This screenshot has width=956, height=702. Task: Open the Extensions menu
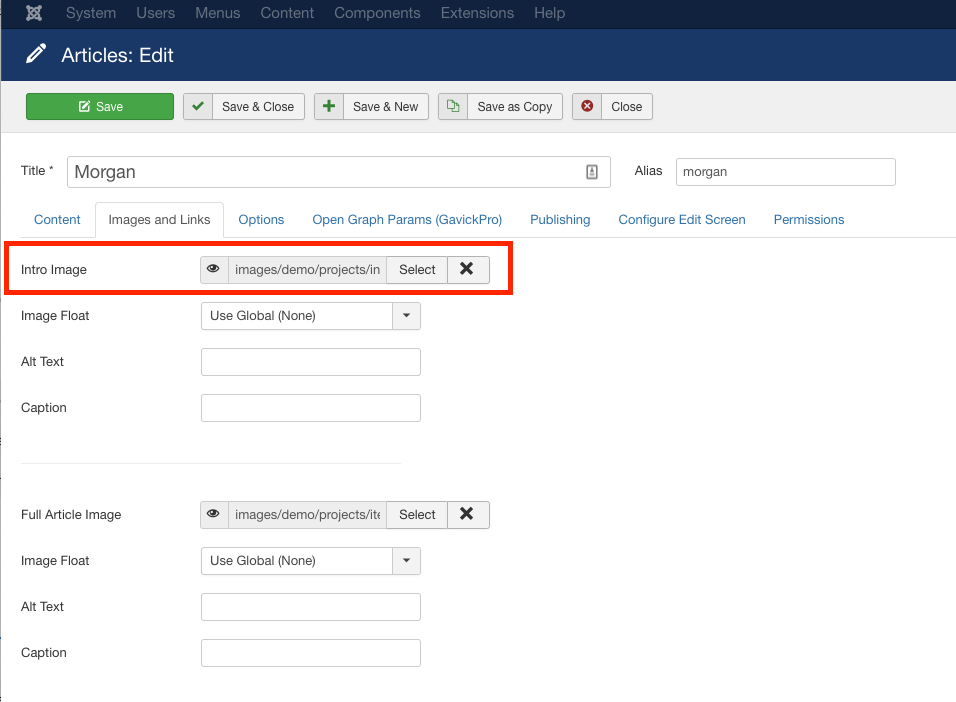point(477,13)
